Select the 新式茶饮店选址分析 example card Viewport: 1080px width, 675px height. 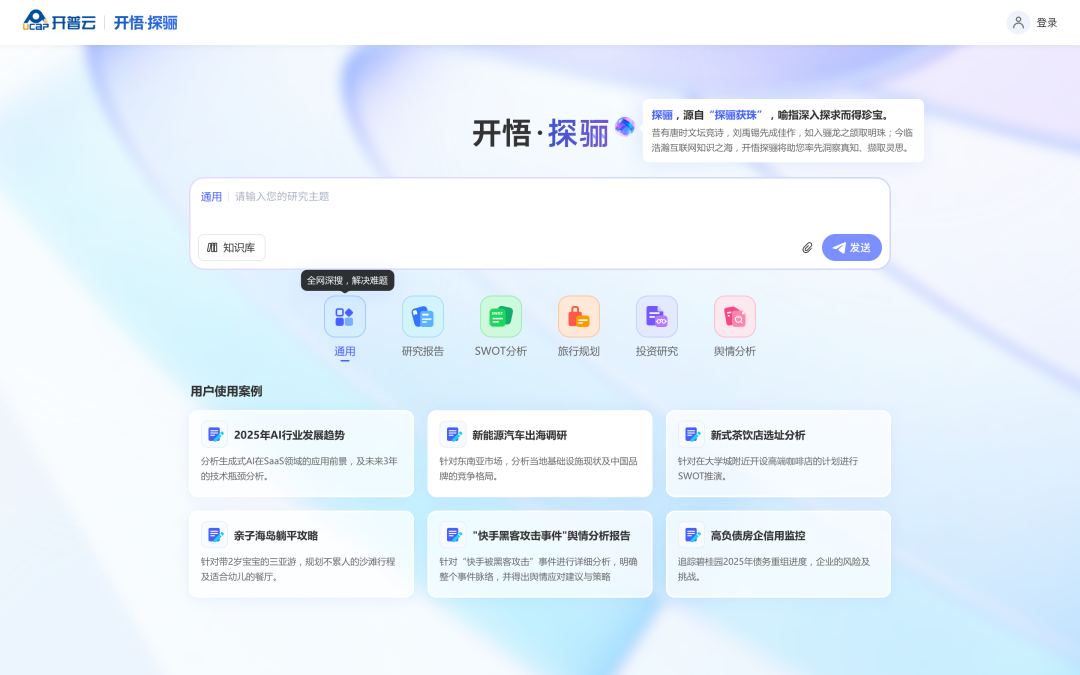click(x=778, y=454)
